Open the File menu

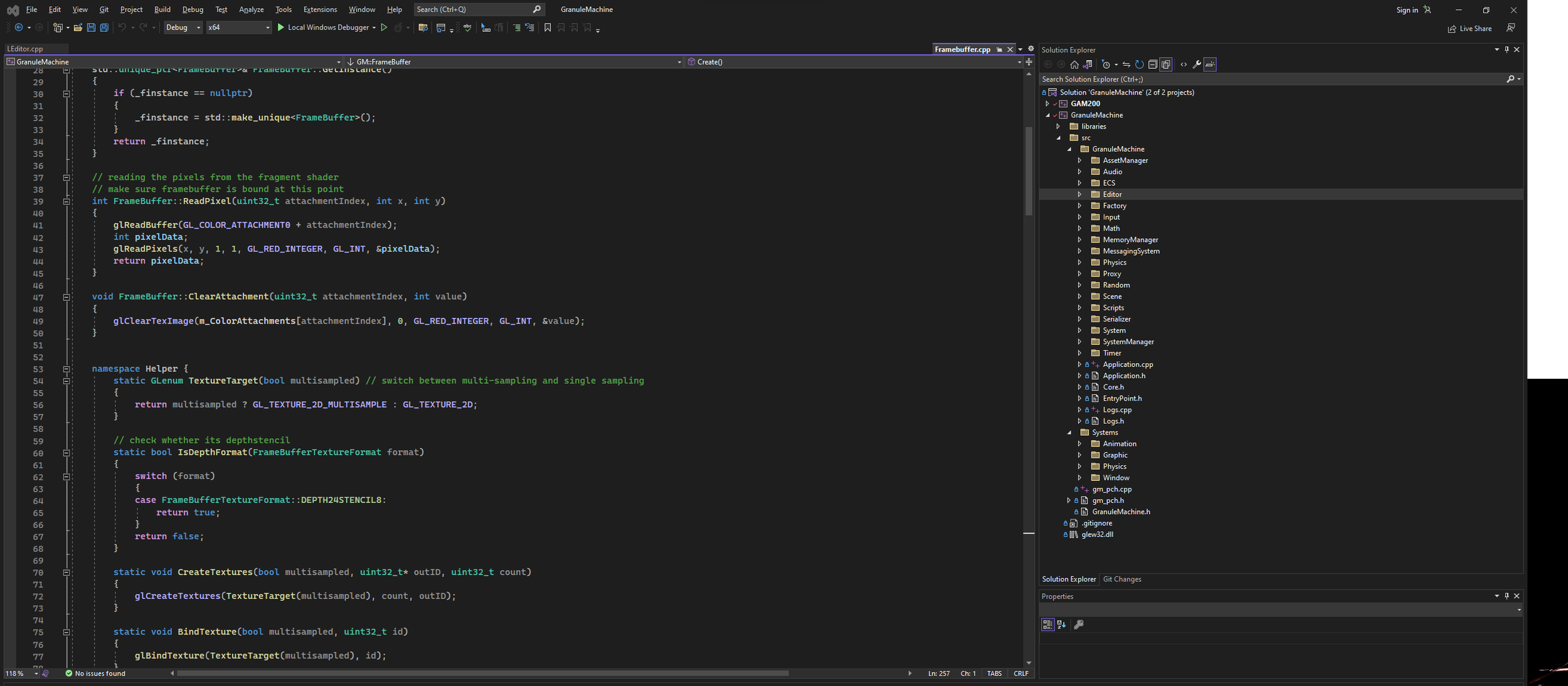31,9
